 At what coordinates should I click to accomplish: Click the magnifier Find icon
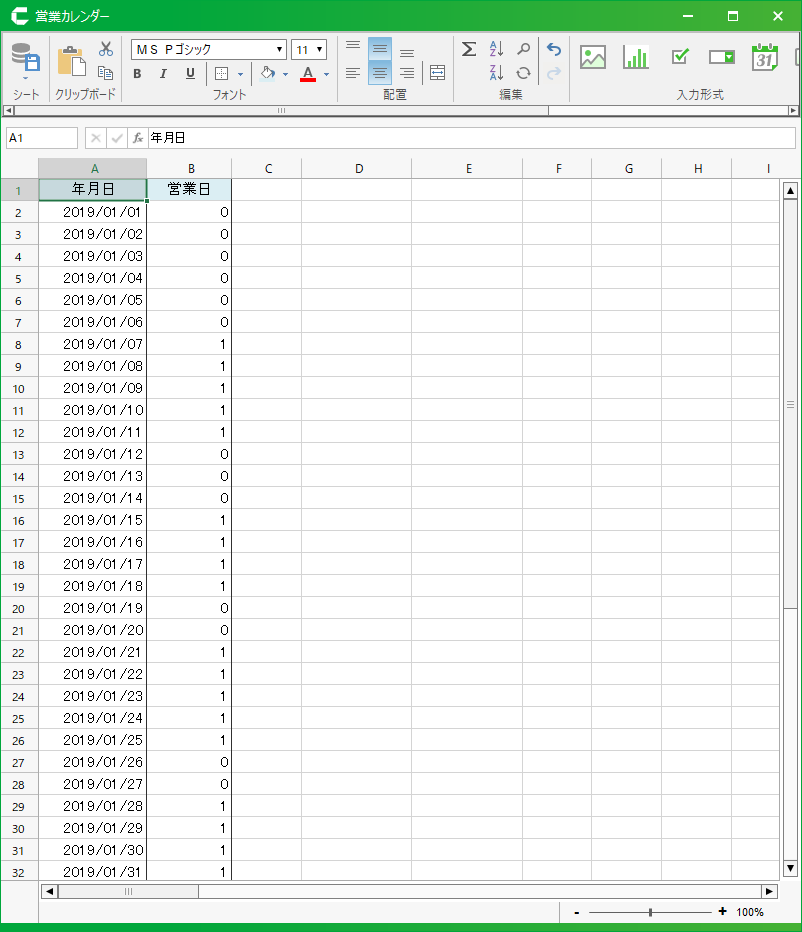click(523, 49)
